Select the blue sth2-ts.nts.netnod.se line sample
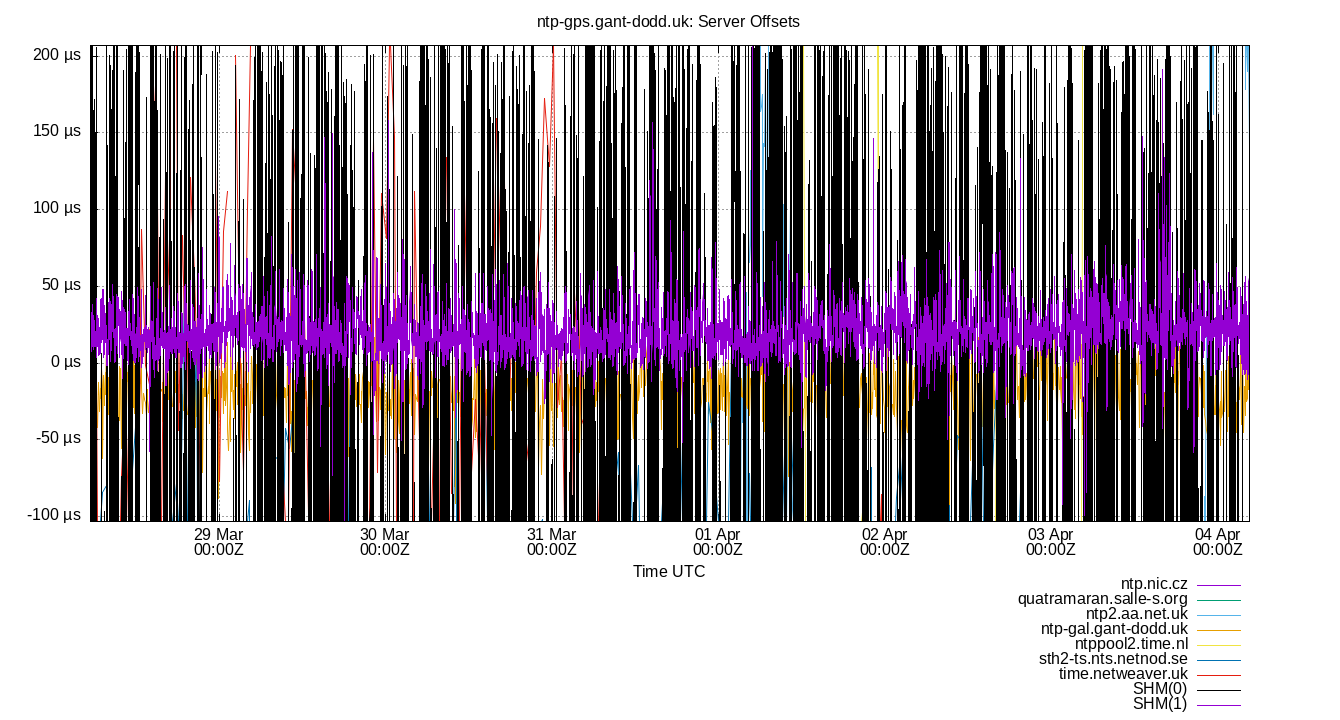This screenshot has width=1340, height=720. (1220, 659)
